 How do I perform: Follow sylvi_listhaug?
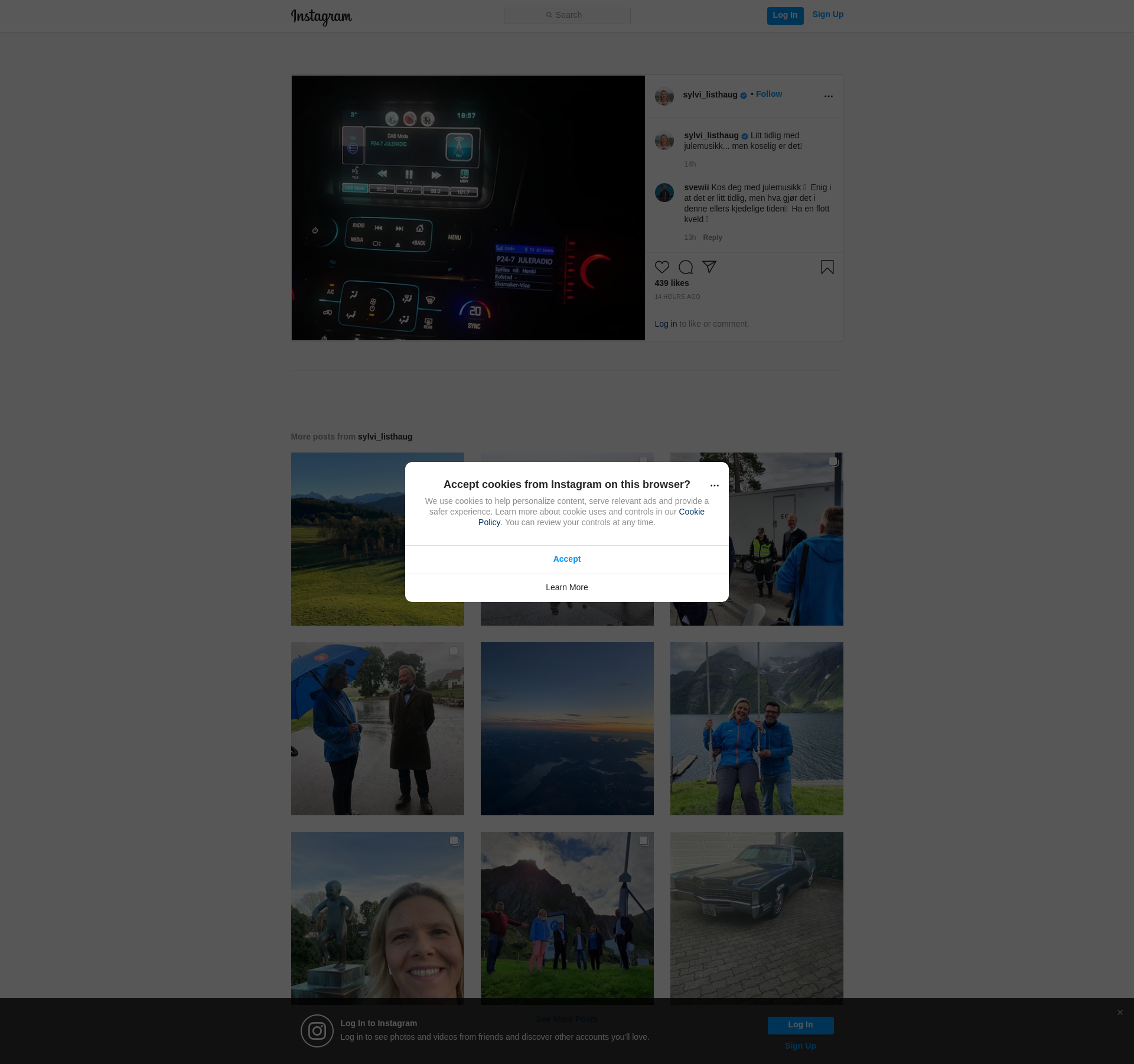tap(768, 94)
